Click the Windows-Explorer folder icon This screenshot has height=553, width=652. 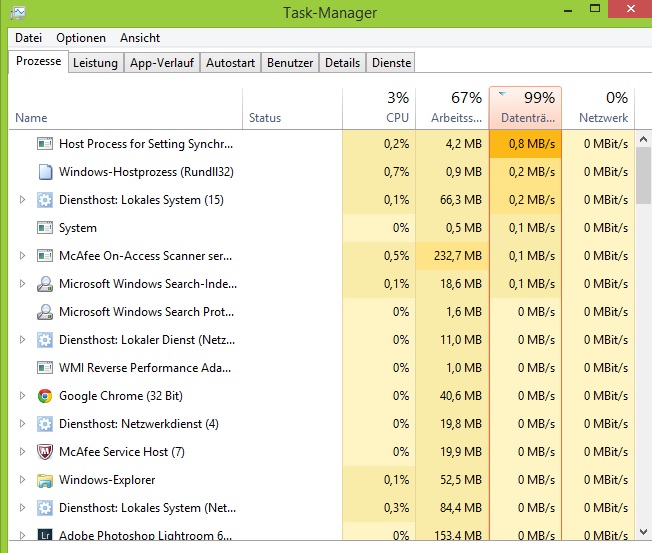(45, 480)
